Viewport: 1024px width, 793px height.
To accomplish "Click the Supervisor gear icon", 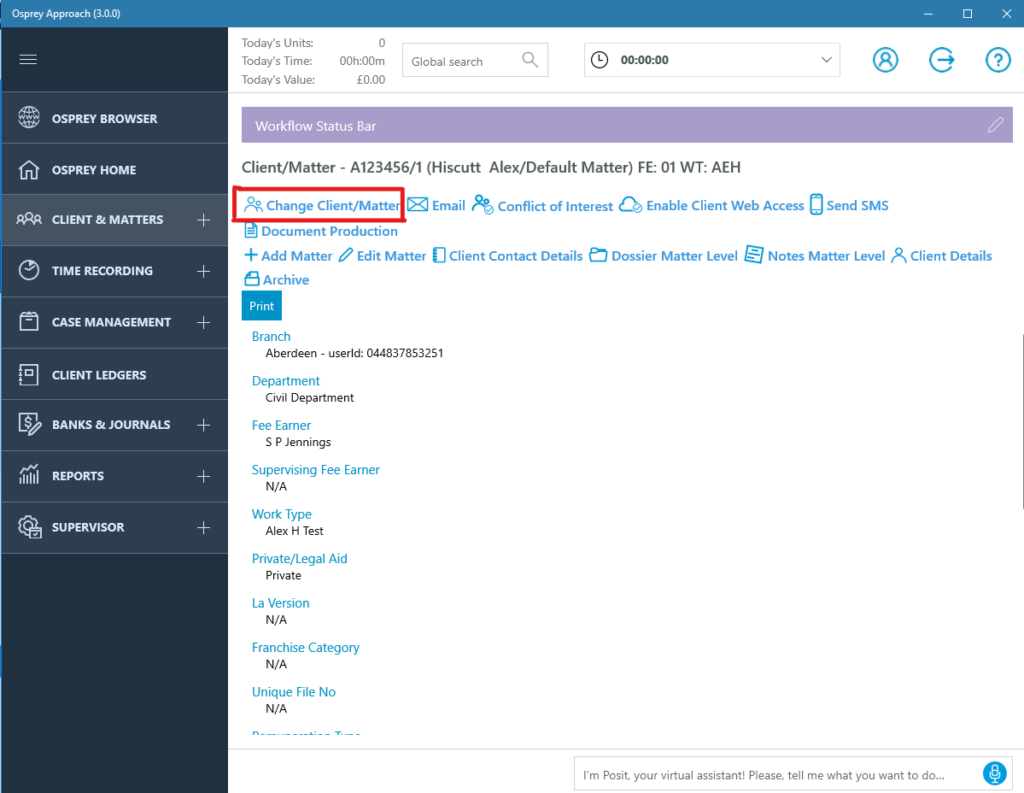I will 30,526.
